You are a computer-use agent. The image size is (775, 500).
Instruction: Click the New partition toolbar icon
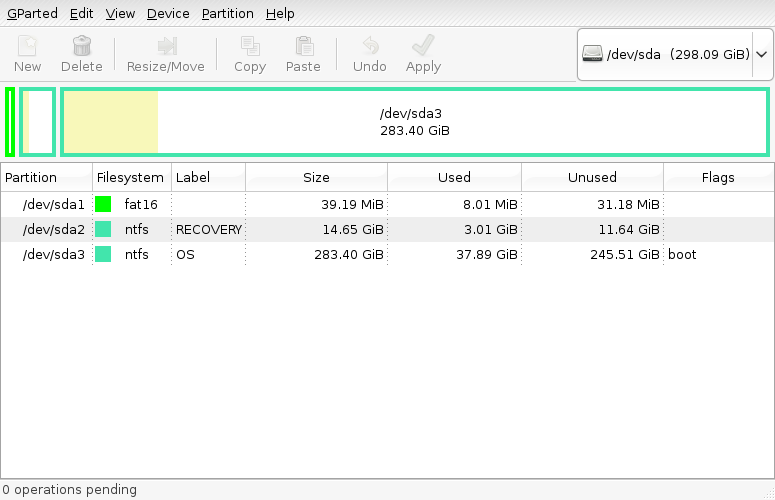pyautogui.click(x=28, y=46)
